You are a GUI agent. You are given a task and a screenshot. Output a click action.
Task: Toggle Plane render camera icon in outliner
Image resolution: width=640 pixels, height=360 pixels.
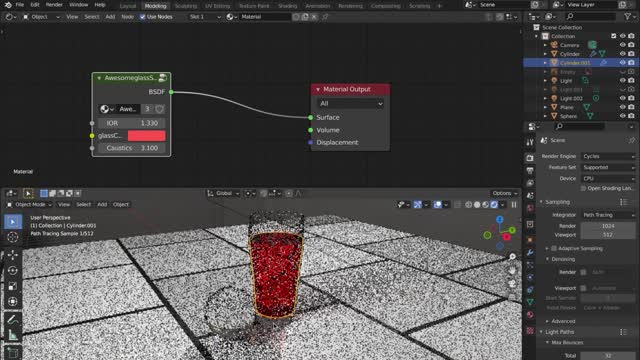tap(631, 107)
